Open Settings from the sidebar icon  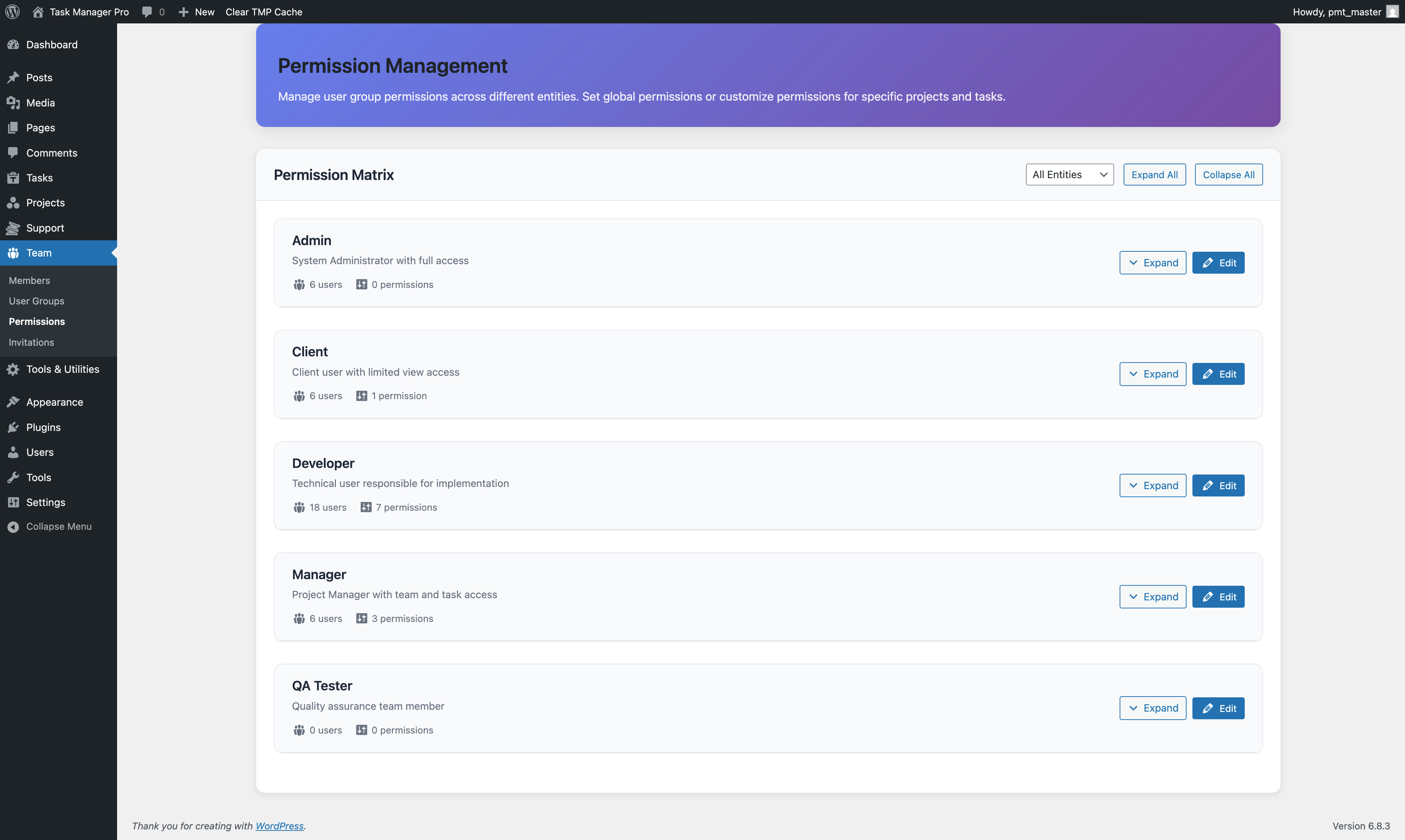pos(13,502)
